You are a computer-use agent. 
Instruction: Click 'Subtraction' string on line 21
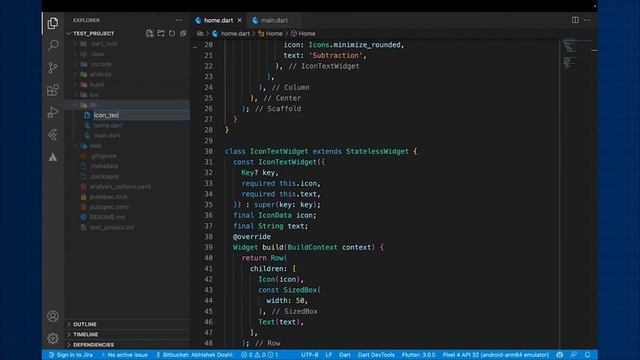pyautogui.click(x=336, y=56)
